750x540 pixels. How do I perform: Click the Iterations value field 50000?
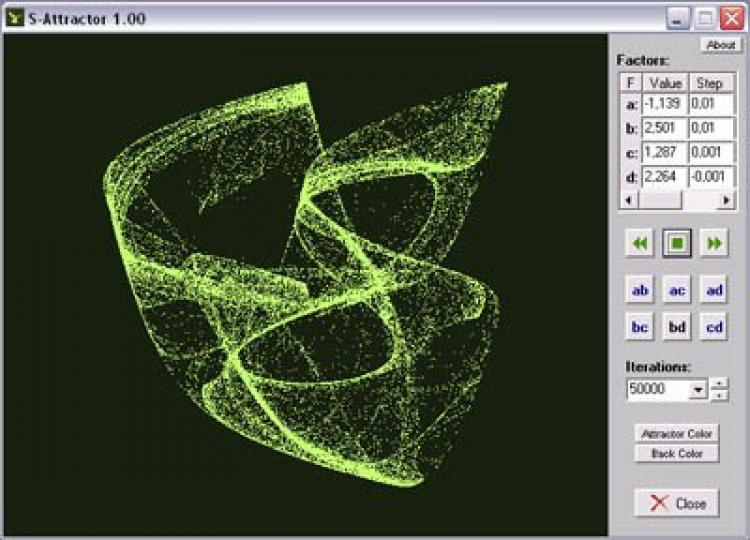tap(659, 390)
